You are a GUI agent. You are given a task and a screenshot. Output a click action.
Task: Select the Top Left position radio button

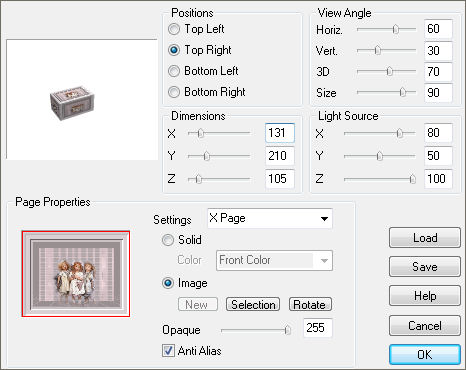point(174,29)
